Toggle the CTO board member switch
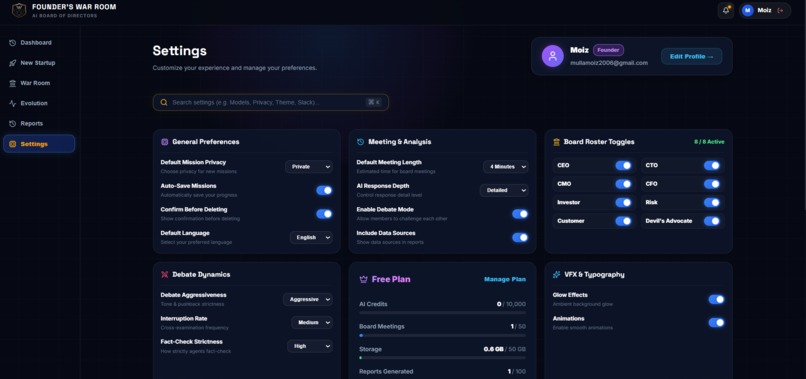806x379 pixels. [x=711, y=166]
